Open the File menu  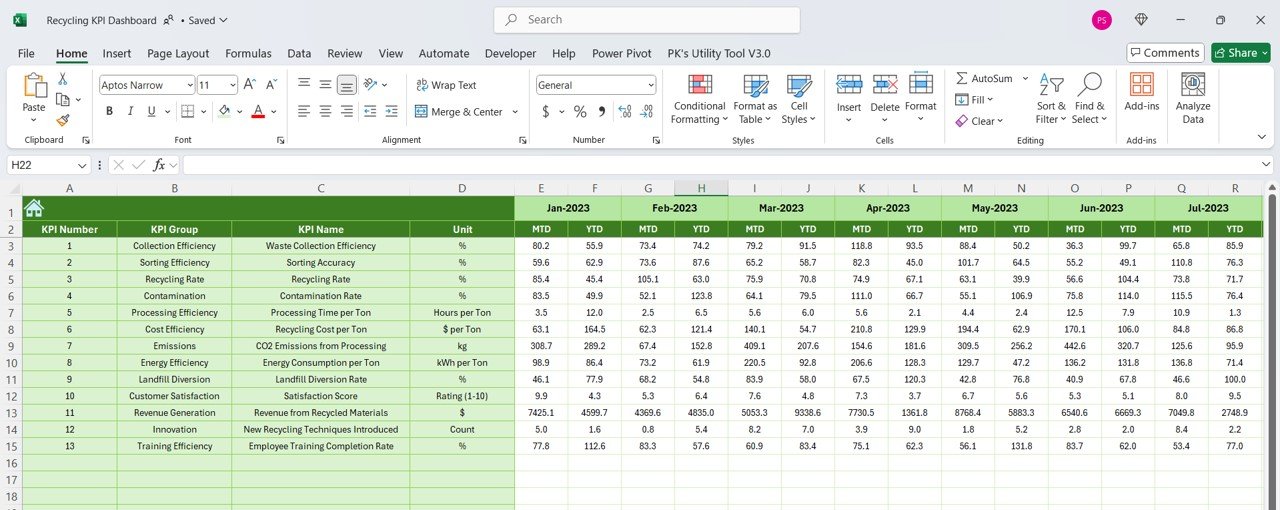pyautogui.click(x=26, y=53)
